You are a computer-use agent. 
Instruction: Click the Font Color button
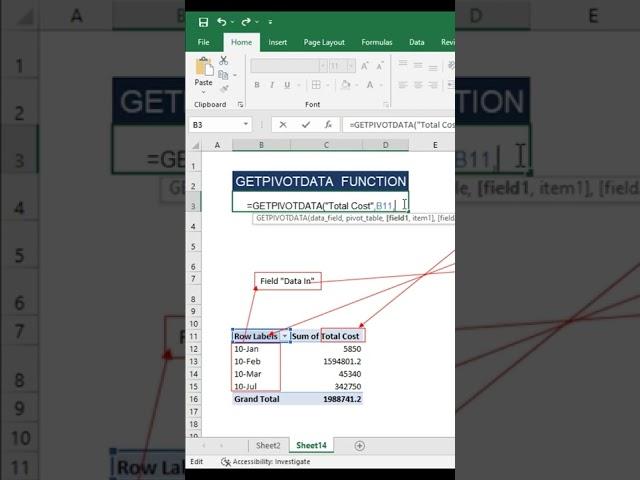point(370,85)
